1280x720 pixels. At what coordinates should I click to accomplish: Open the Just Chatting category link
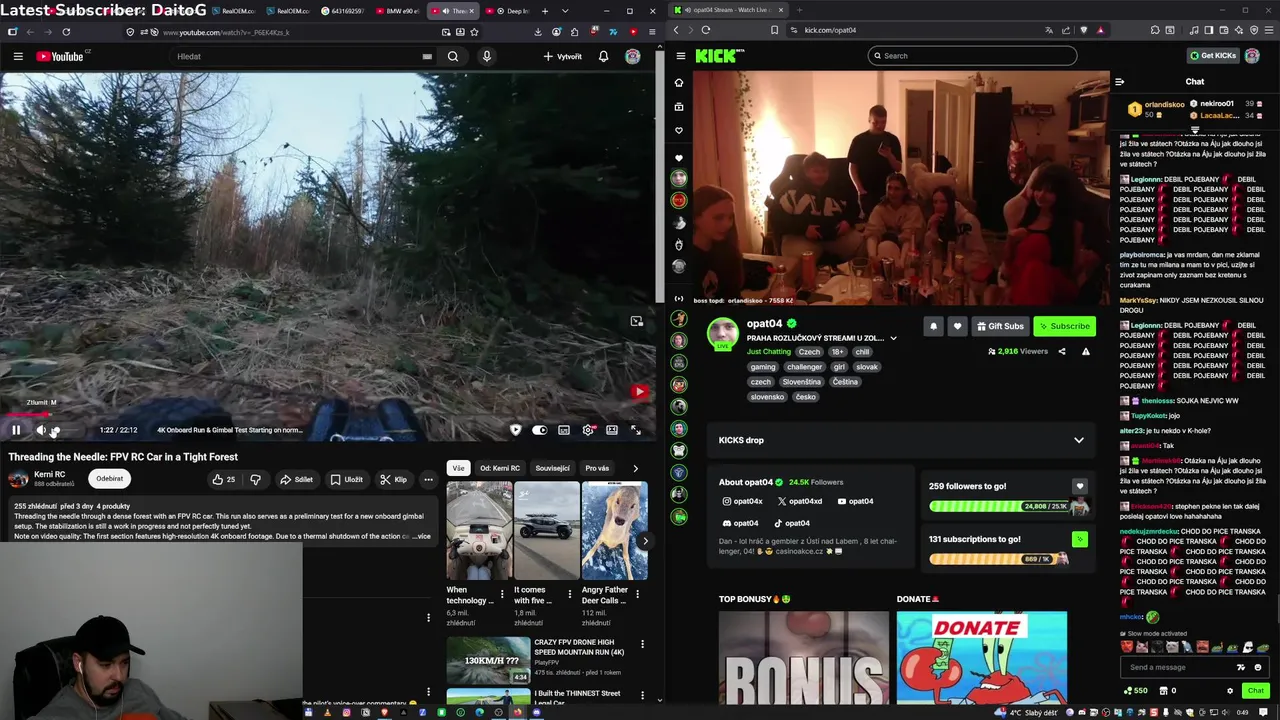[x=768, y=352]
